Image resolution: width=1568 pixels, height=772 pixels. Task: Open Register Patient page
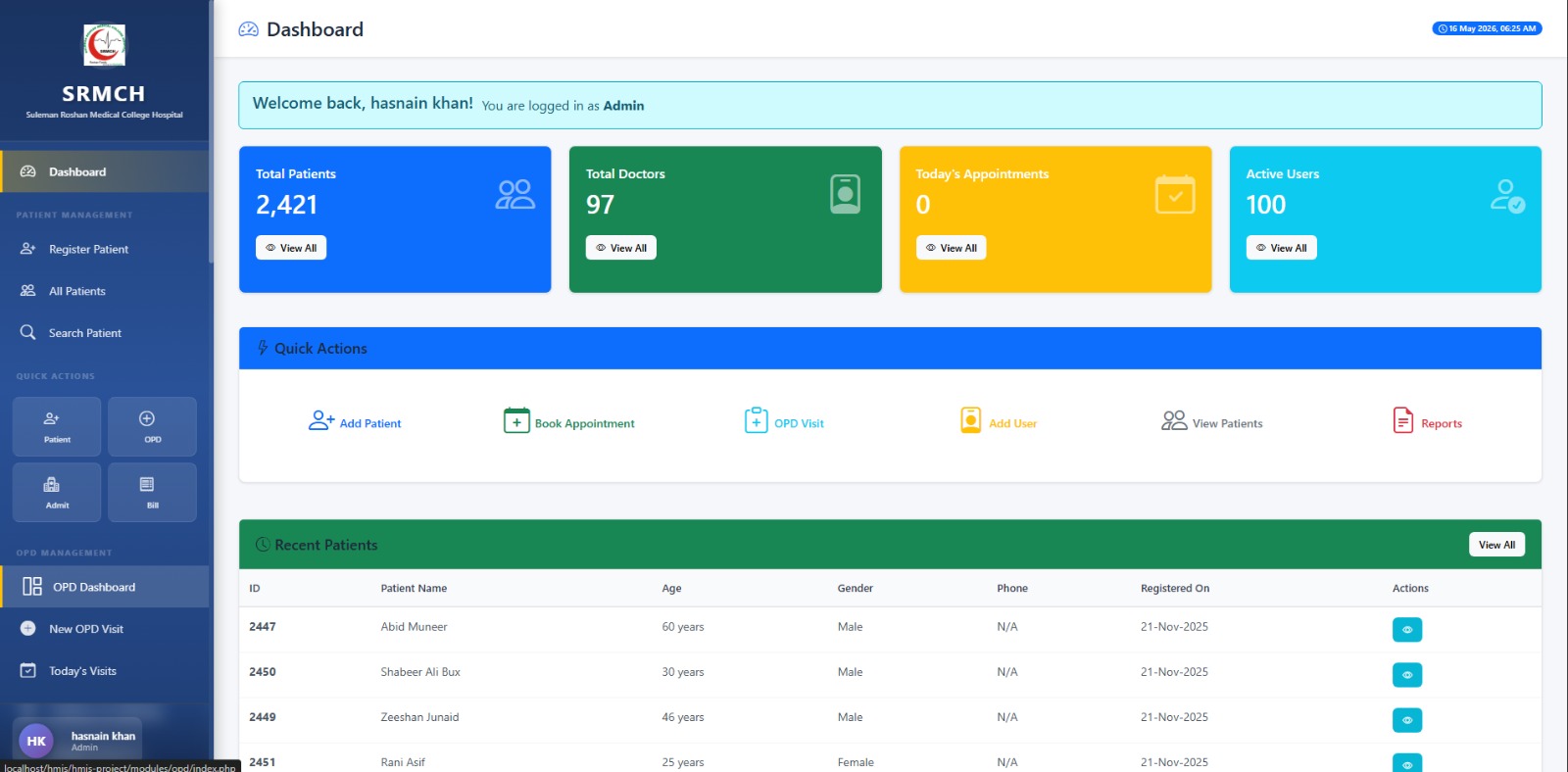pos(104,249)
